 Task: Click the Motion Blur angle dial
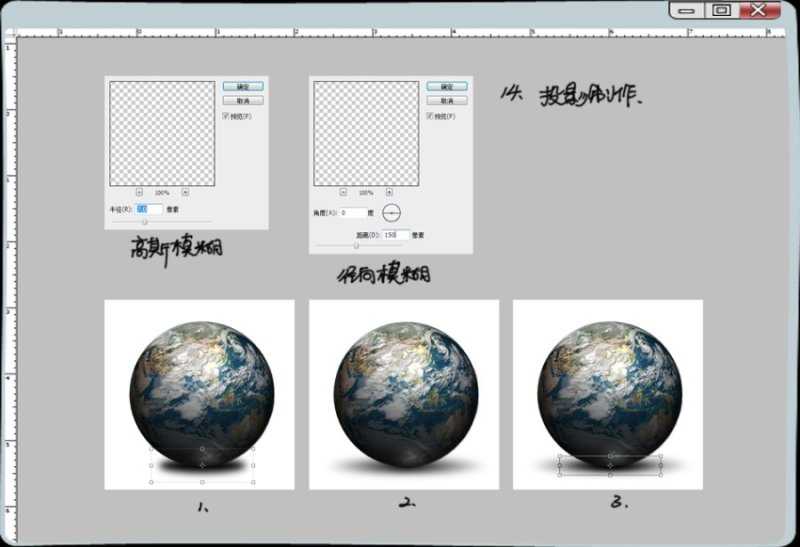391,213
